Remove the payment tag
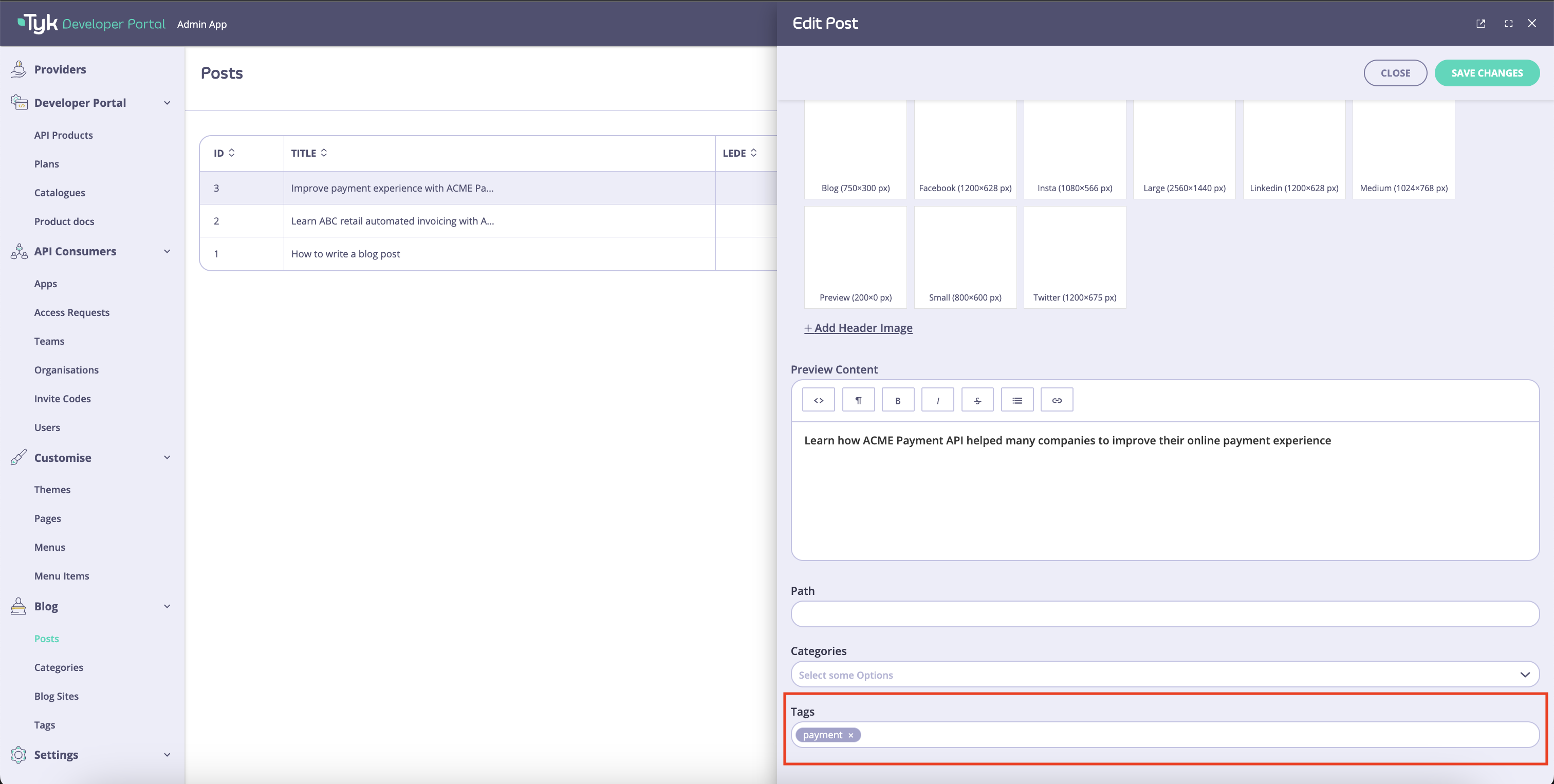The width and height of the screenshot is (1554, 784). [x=850, y=735]
